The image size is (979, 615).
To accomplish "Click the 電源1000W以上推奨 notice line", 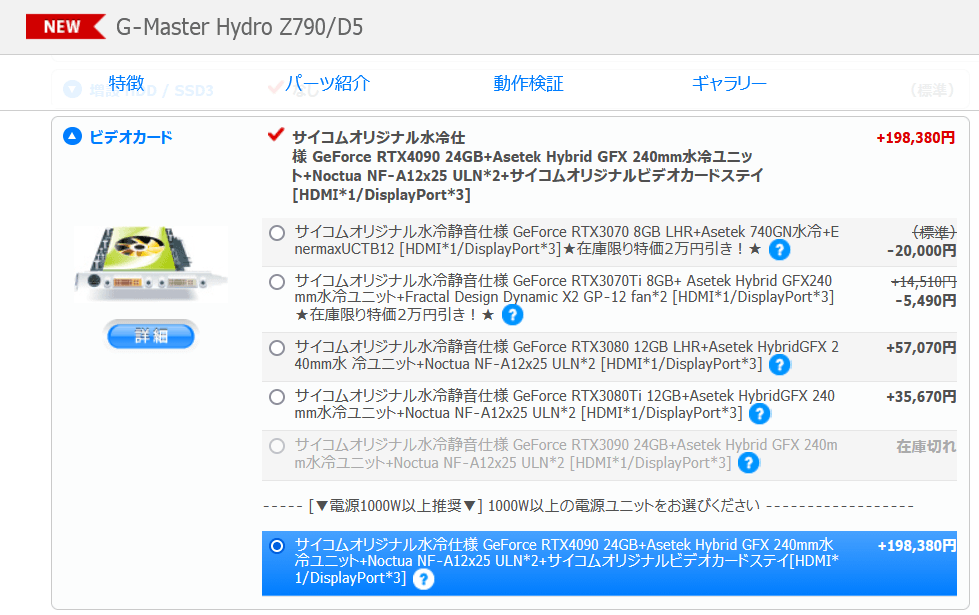I will tap(589, 505).
